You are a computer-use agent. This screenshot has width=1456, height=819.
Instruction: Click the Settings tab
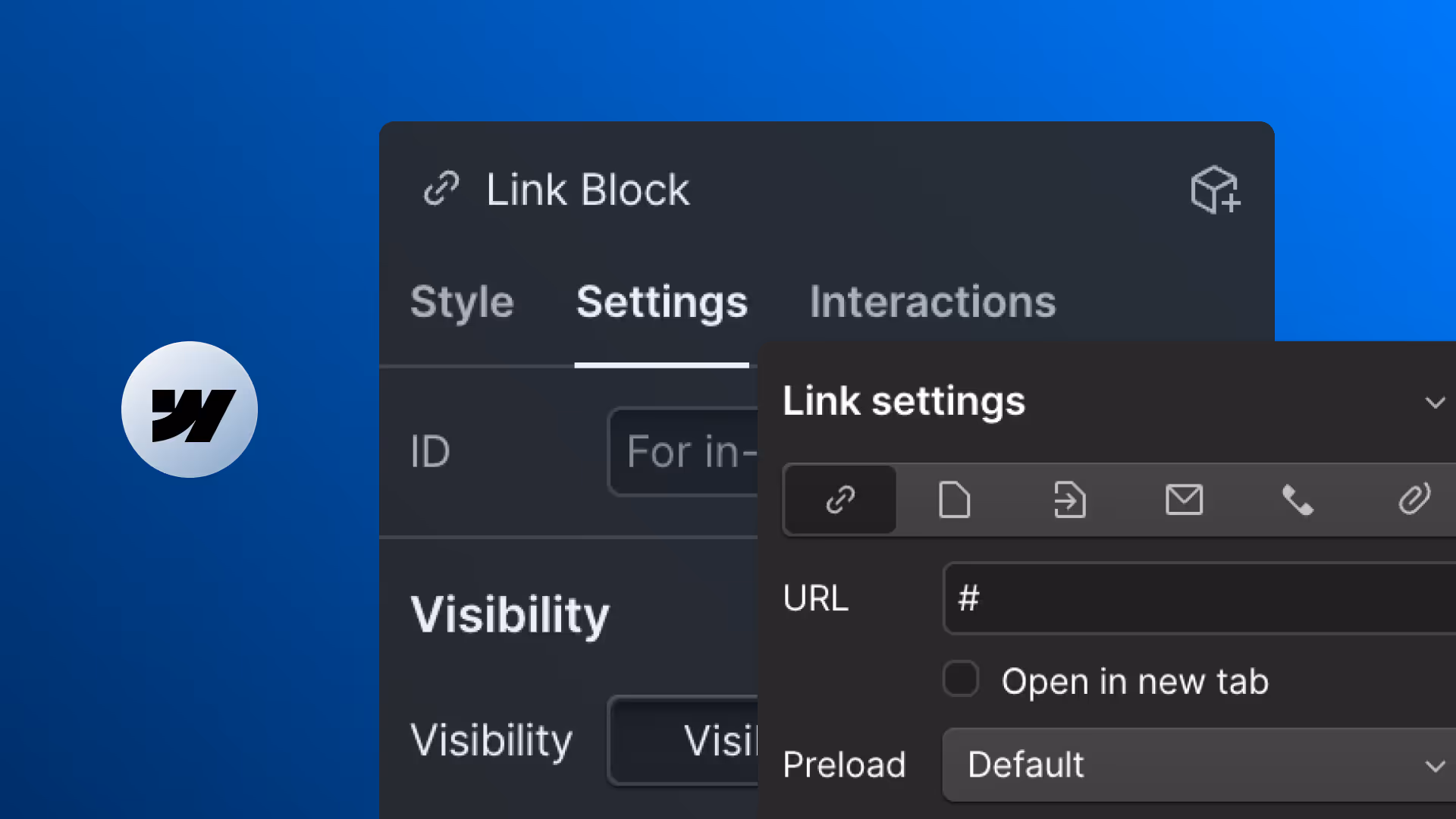[661, 302]
